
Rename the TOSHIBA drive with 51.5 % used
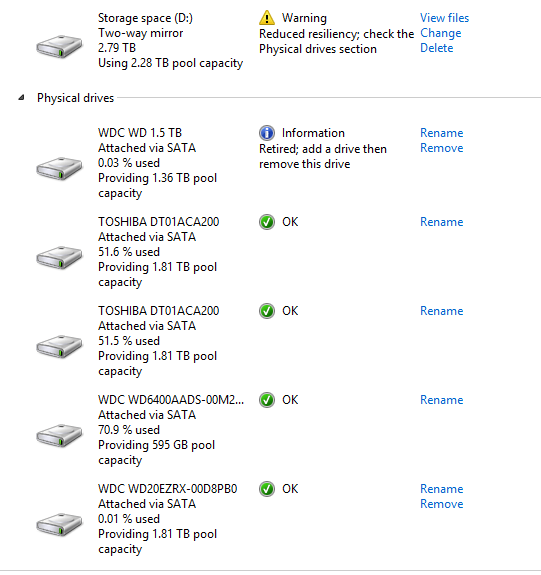[x=442, y=311]
